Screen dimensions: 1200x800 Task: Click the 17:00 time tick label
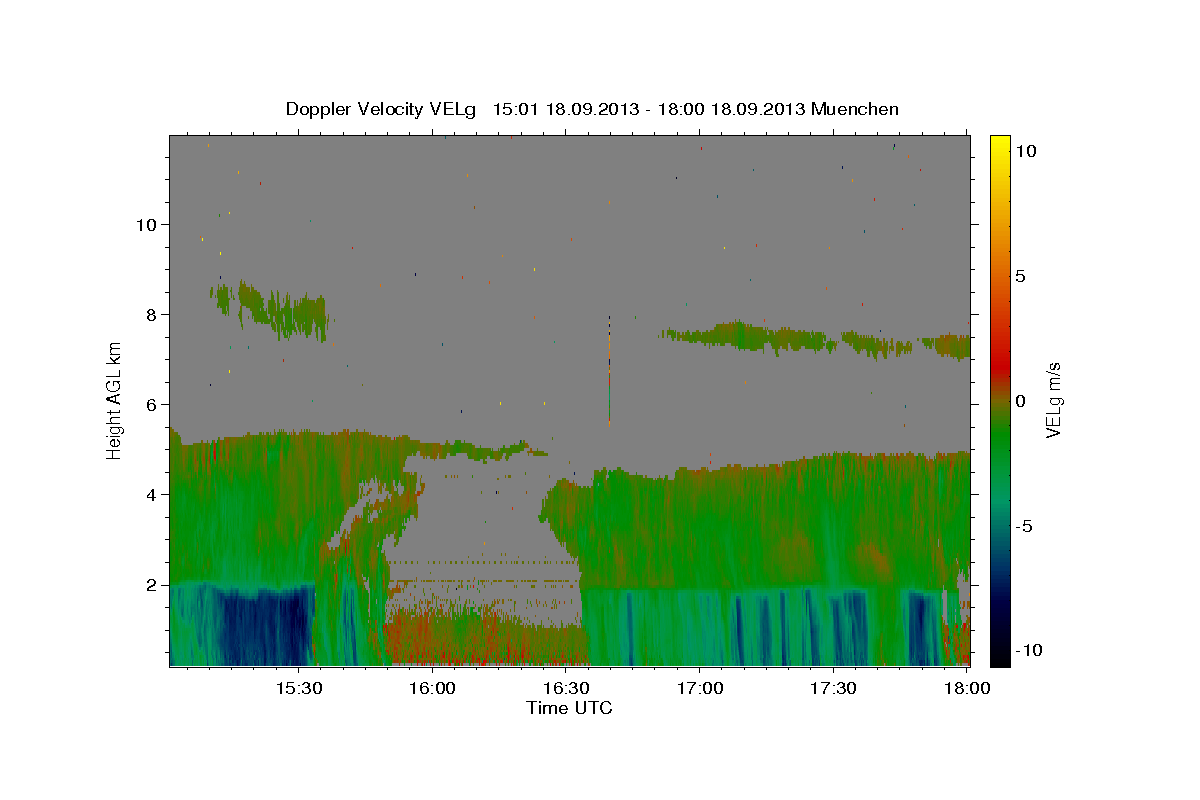tap(700, 689)
